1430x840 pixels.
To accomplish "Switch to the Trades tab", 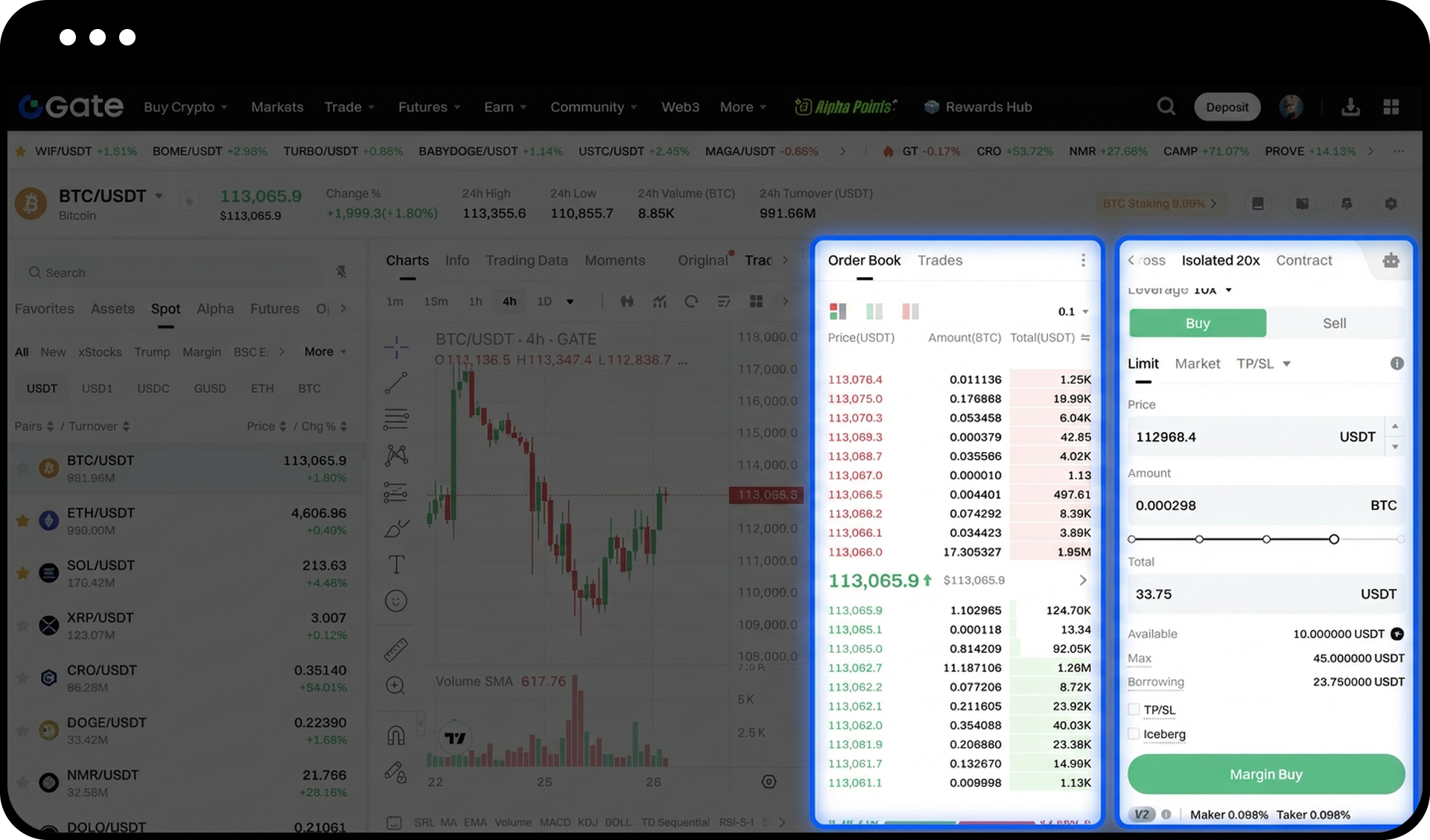I will point(939,261).
